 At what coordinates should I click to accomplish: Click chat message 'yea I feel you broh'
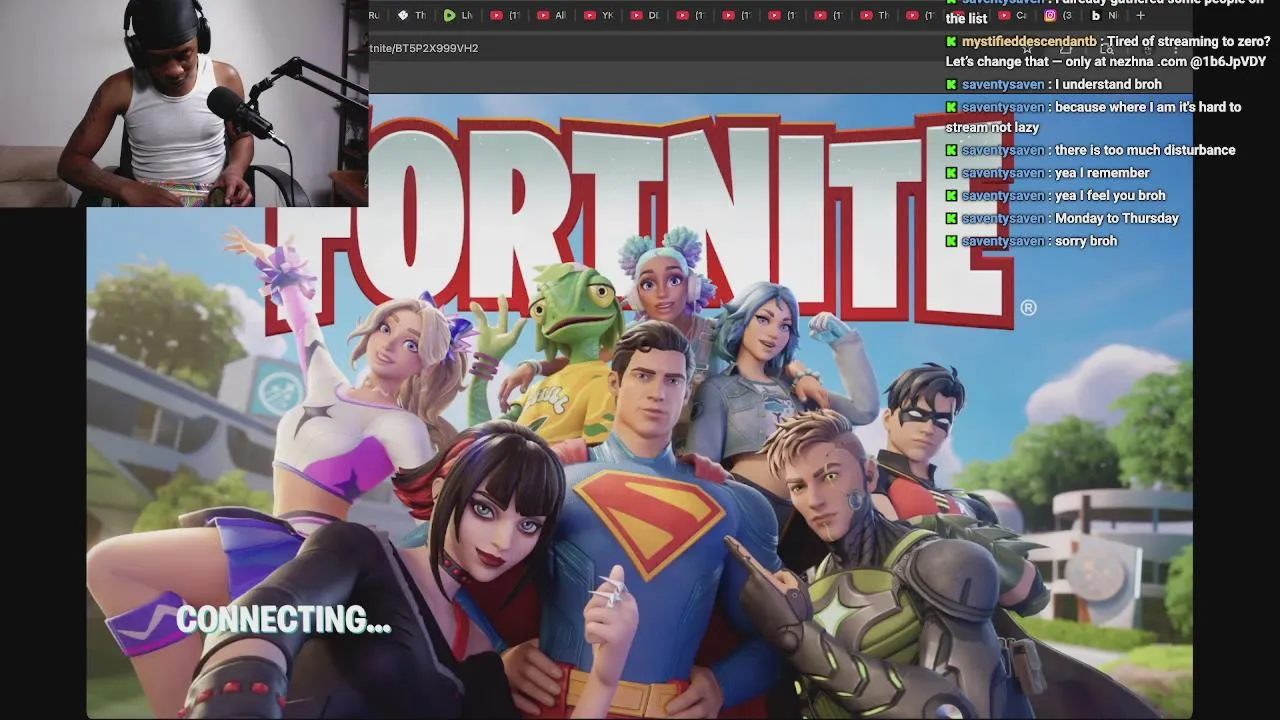1110,196
